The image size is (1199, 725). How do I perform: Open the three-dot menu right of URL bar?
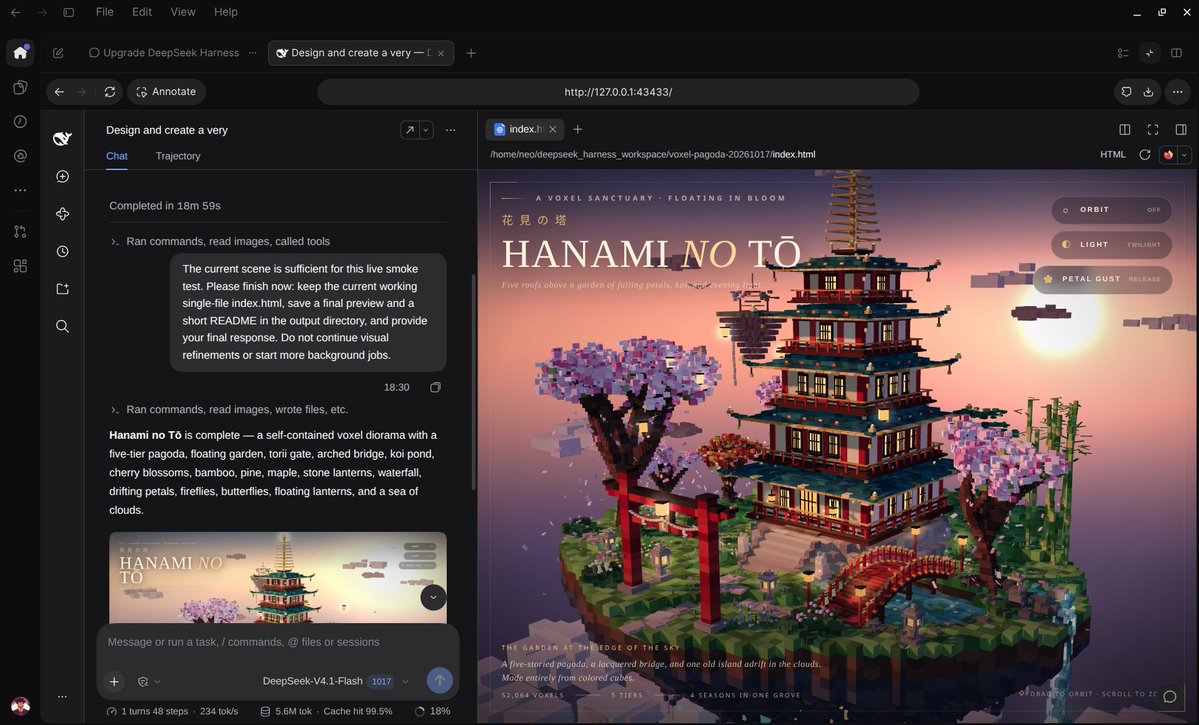[x=1178, y=92]
